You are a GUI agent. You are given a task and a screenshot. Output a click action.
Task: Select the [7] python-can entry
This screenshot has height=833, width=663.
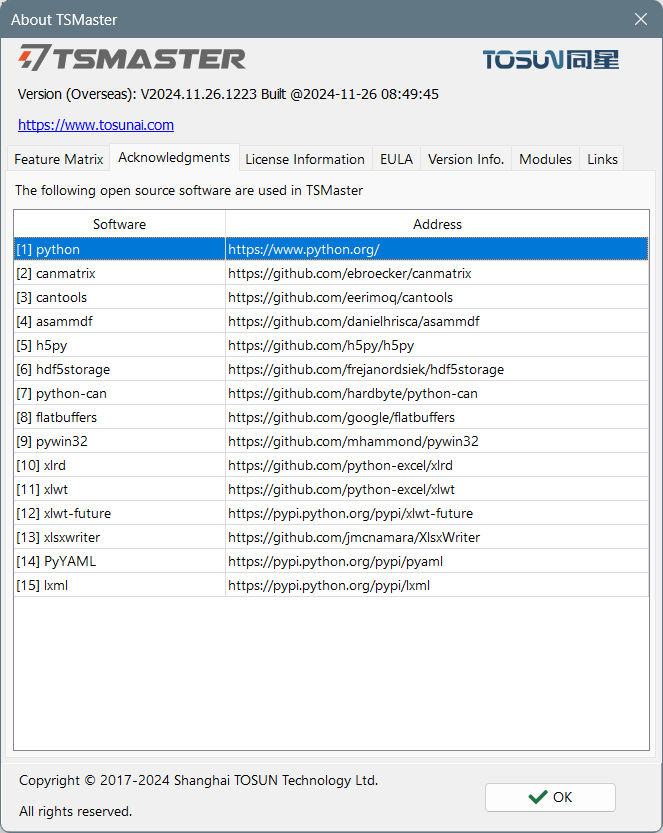pos(120,393)
